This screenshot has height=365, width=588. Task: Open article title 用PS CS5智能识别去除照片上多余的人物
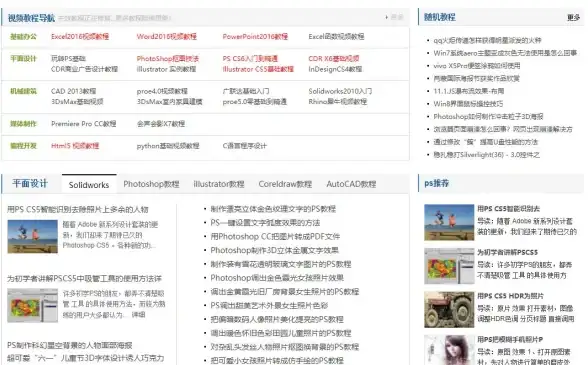78,210
